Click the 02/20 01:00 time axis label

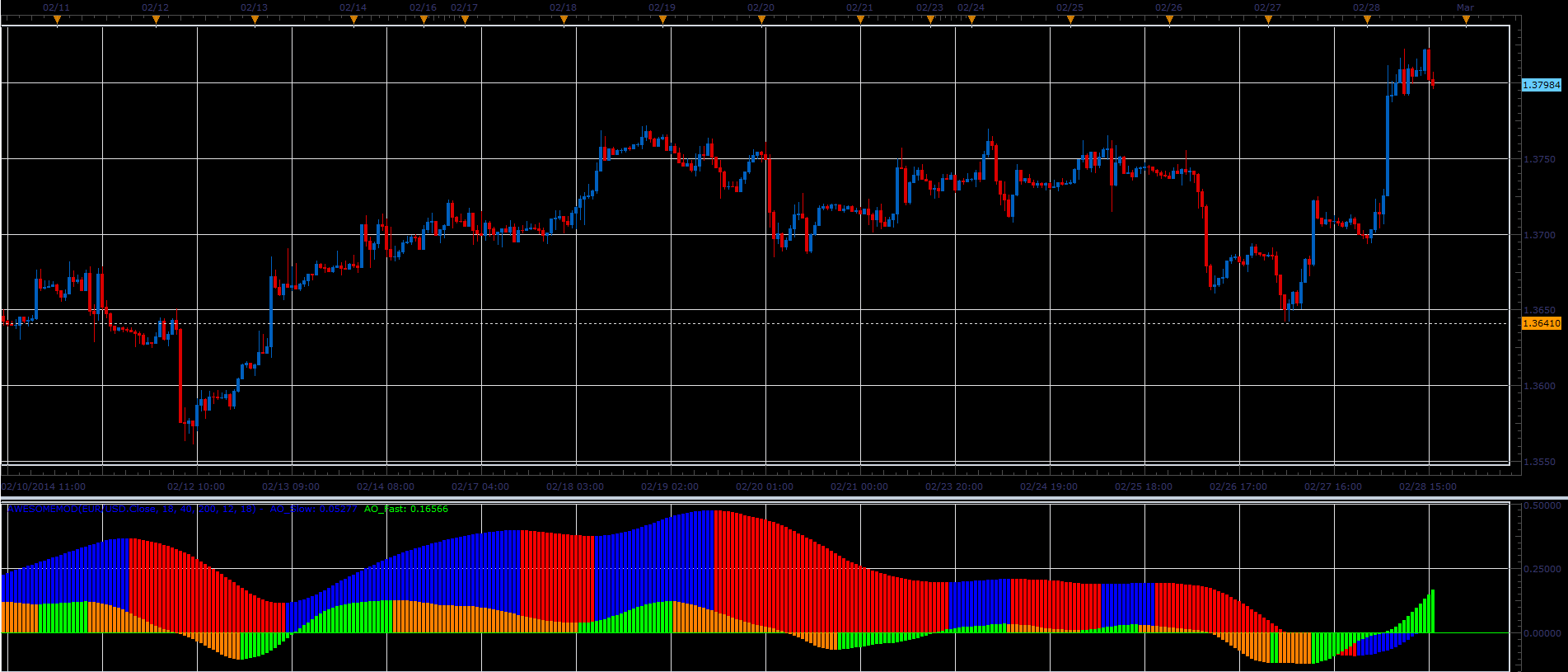click(x=765, y=486)
